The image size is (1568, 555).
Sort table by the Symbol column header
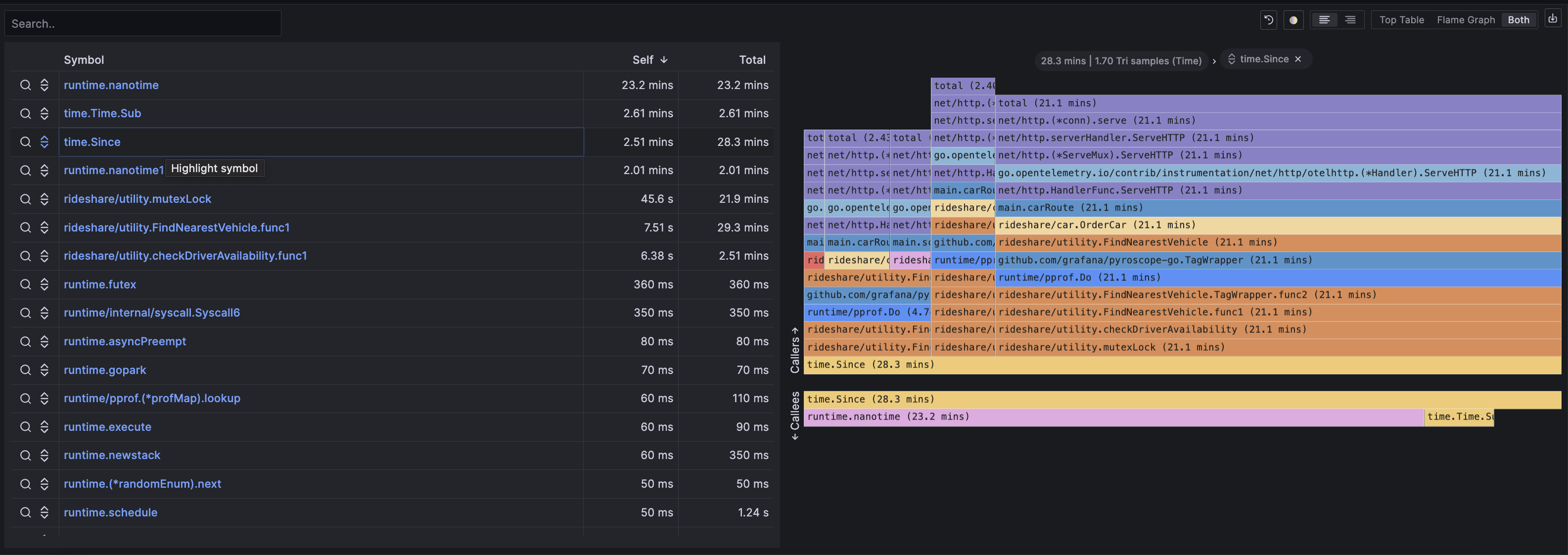pyautogui.click(x=84, y=60)
